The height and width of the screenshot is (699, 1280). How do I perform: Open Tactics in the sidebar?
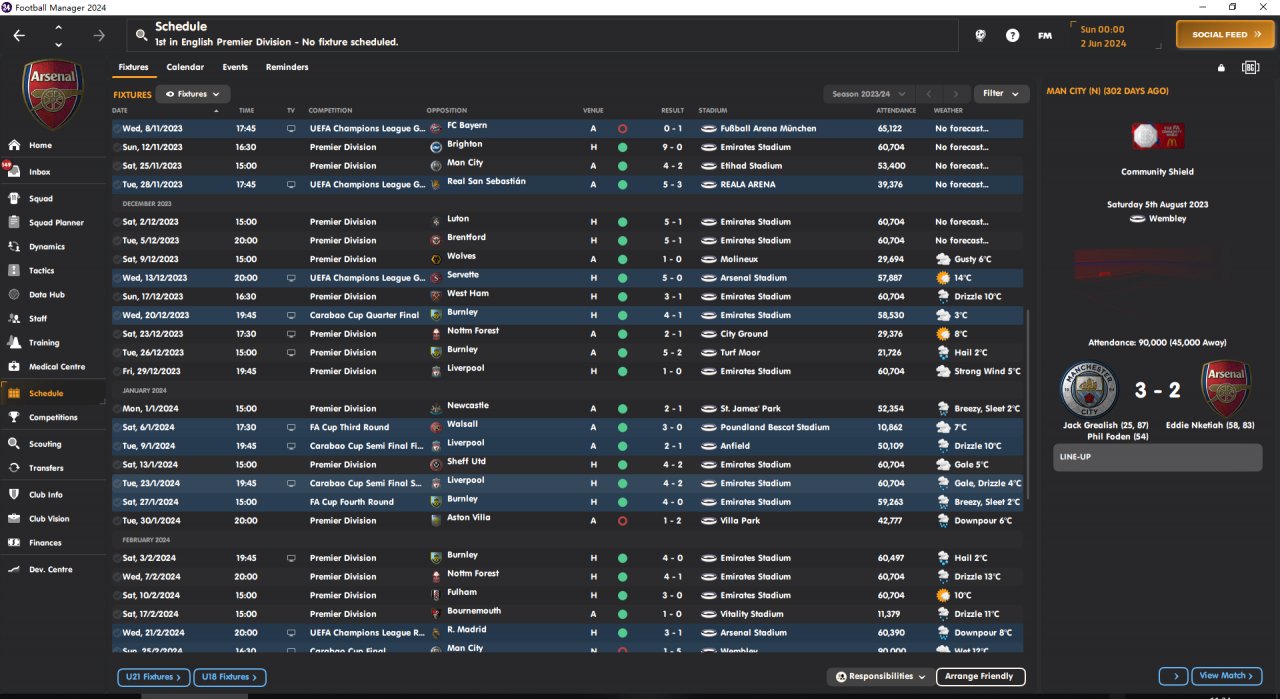click(41, 270)
